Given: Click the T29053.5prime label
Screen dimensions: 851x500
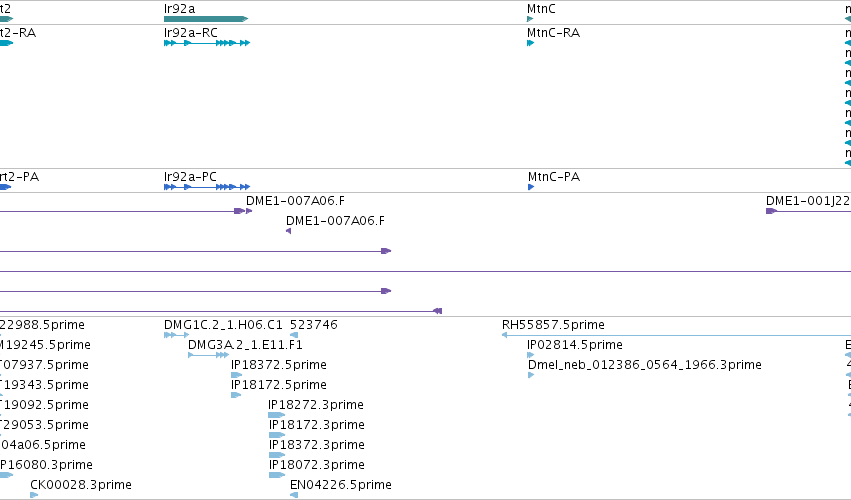Looking at the screenshot, I should [x=45, y=425].
